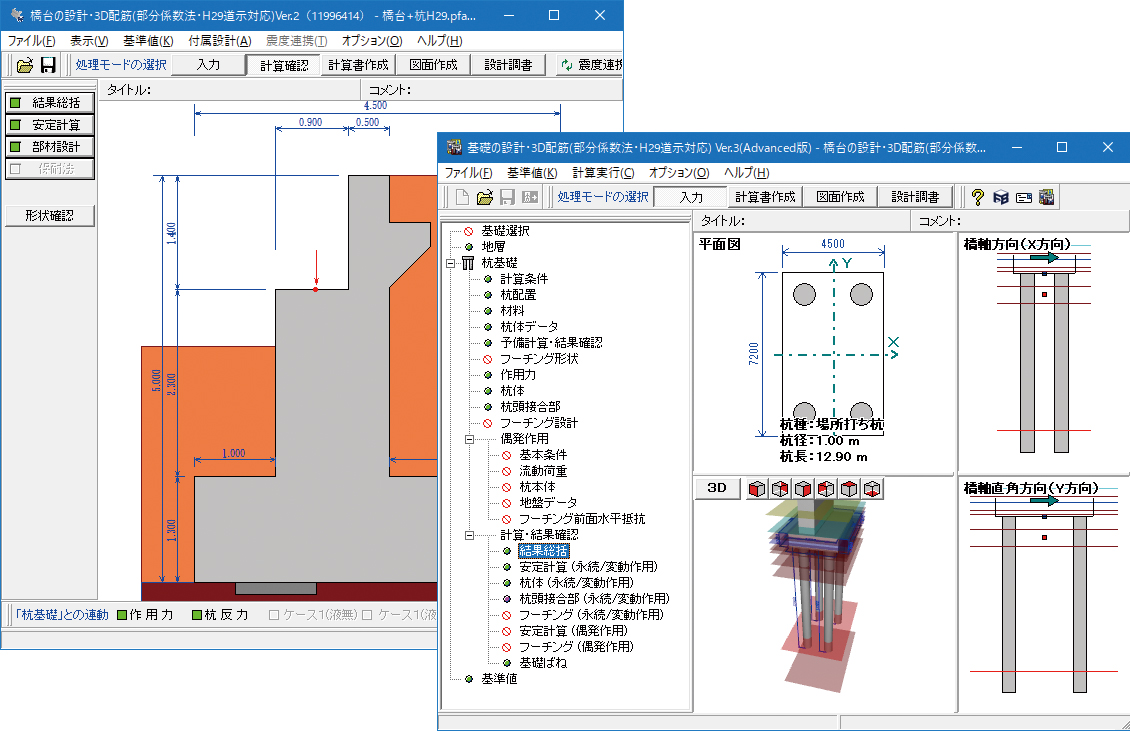1130x731 pixels.
Task: Select 予備計算・結果確認 in the tree
Action: click(x=551, y=342)
